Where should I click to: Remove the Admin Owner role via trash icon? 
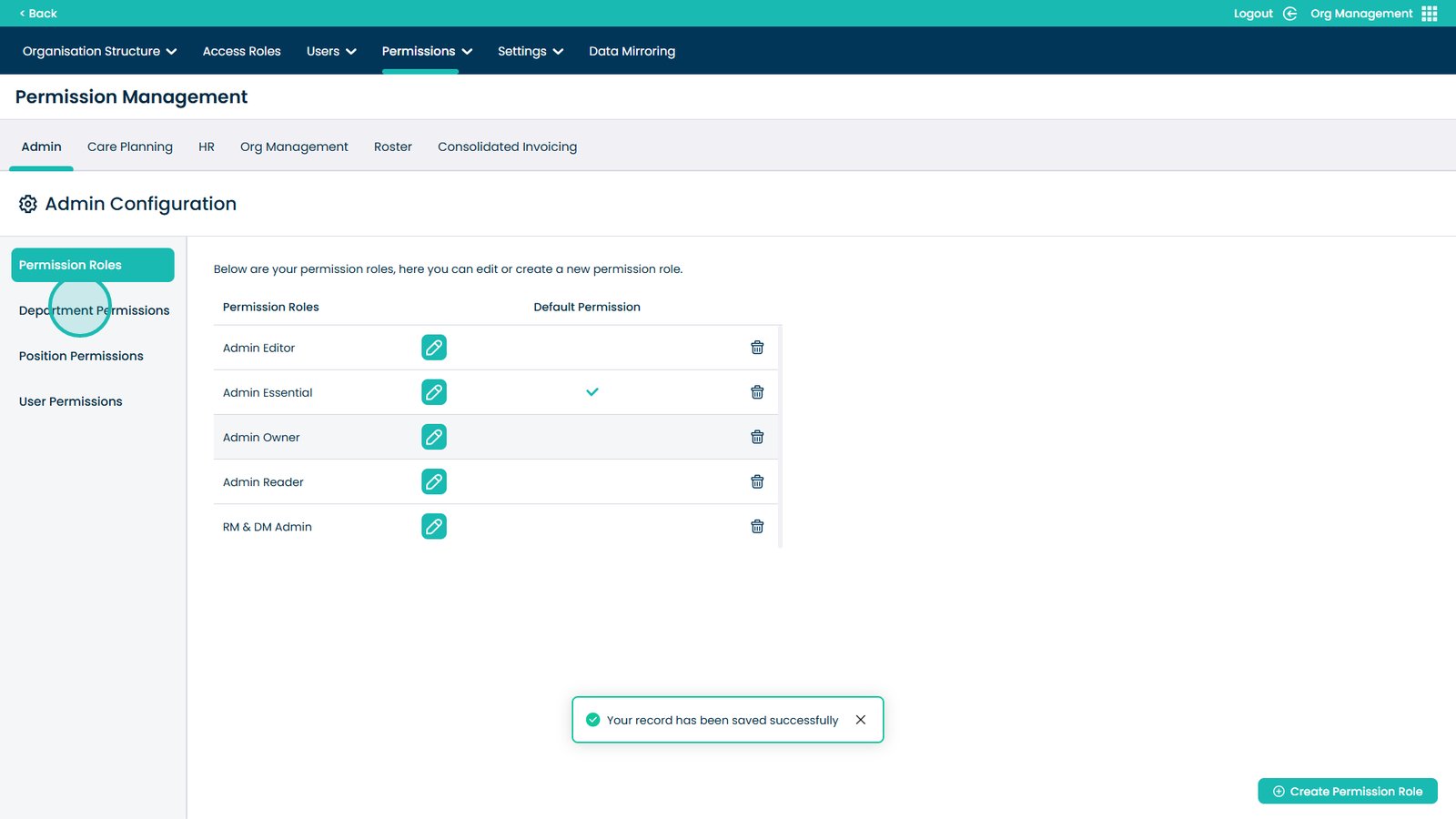pos(756,437)
